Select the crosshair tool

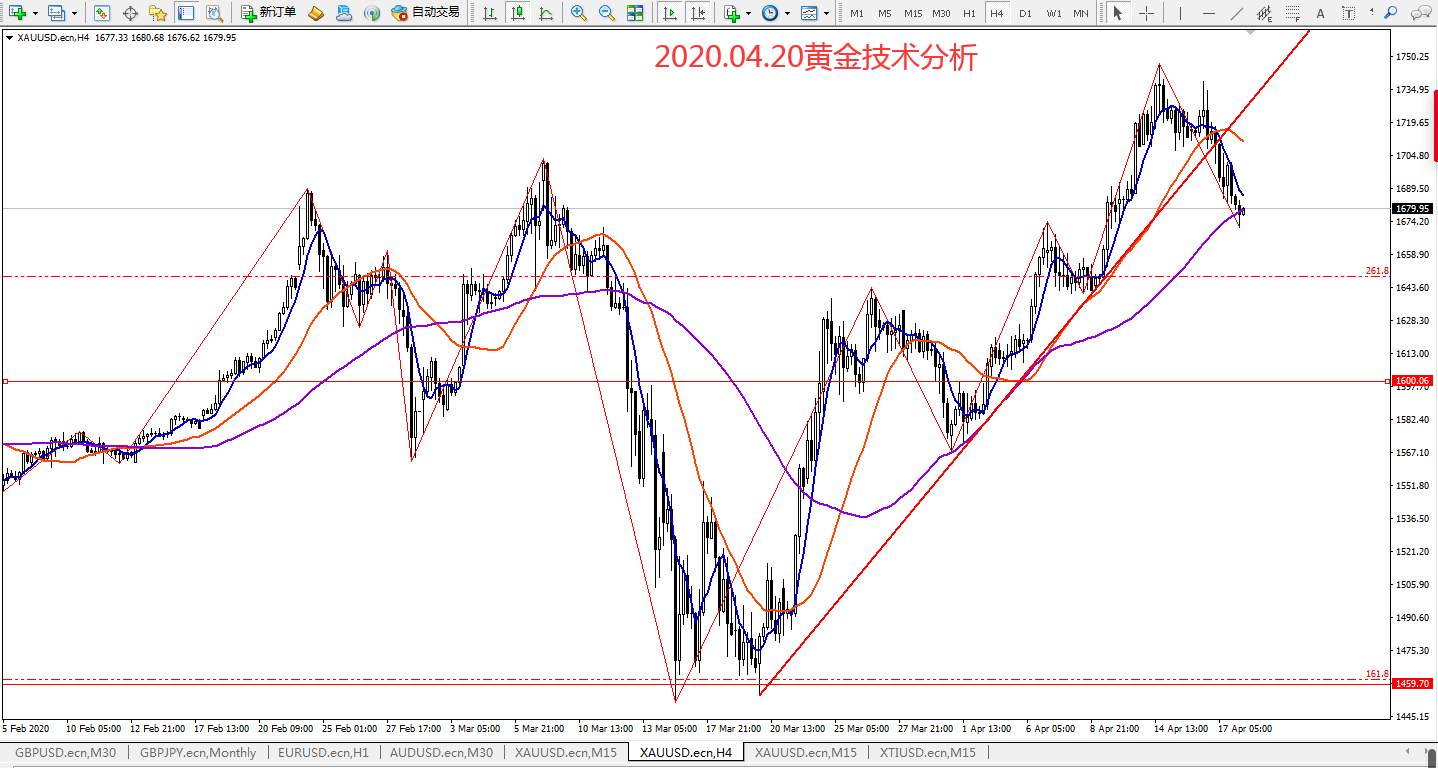[1146, 13]
